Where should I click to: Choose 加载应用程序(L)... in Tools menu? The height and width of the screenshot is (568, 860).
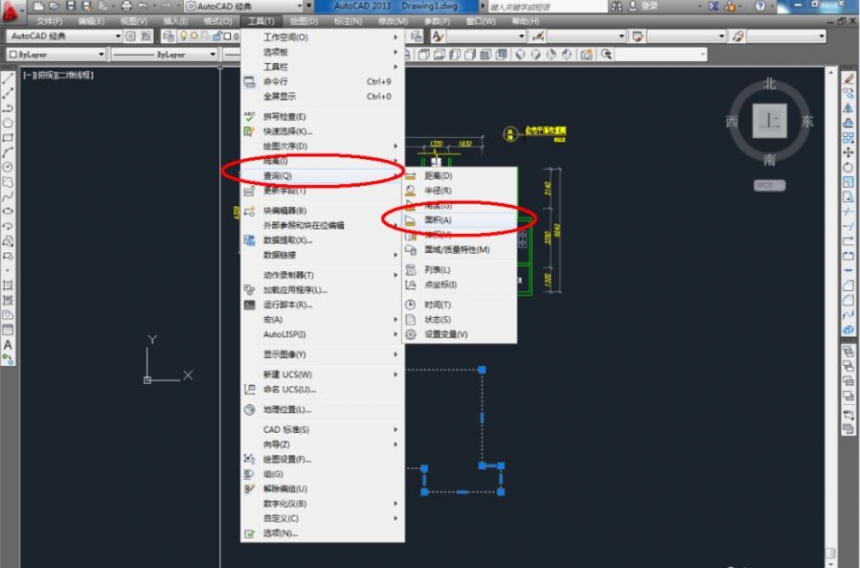point(322,290)
